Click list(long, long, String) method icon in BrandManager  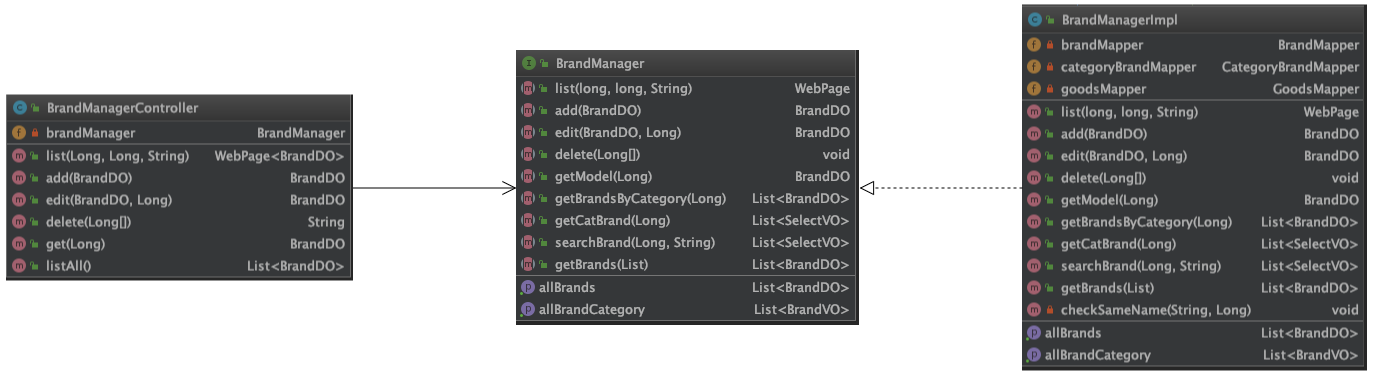point(529,89)
